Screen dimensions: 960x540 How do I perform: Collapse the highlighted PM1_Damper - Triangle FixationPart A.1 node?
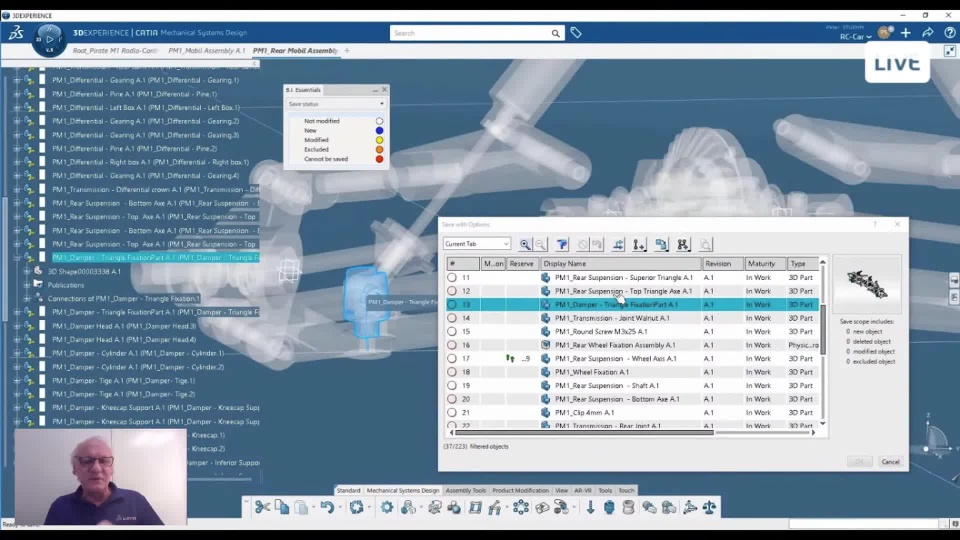[x=17, y=257]
